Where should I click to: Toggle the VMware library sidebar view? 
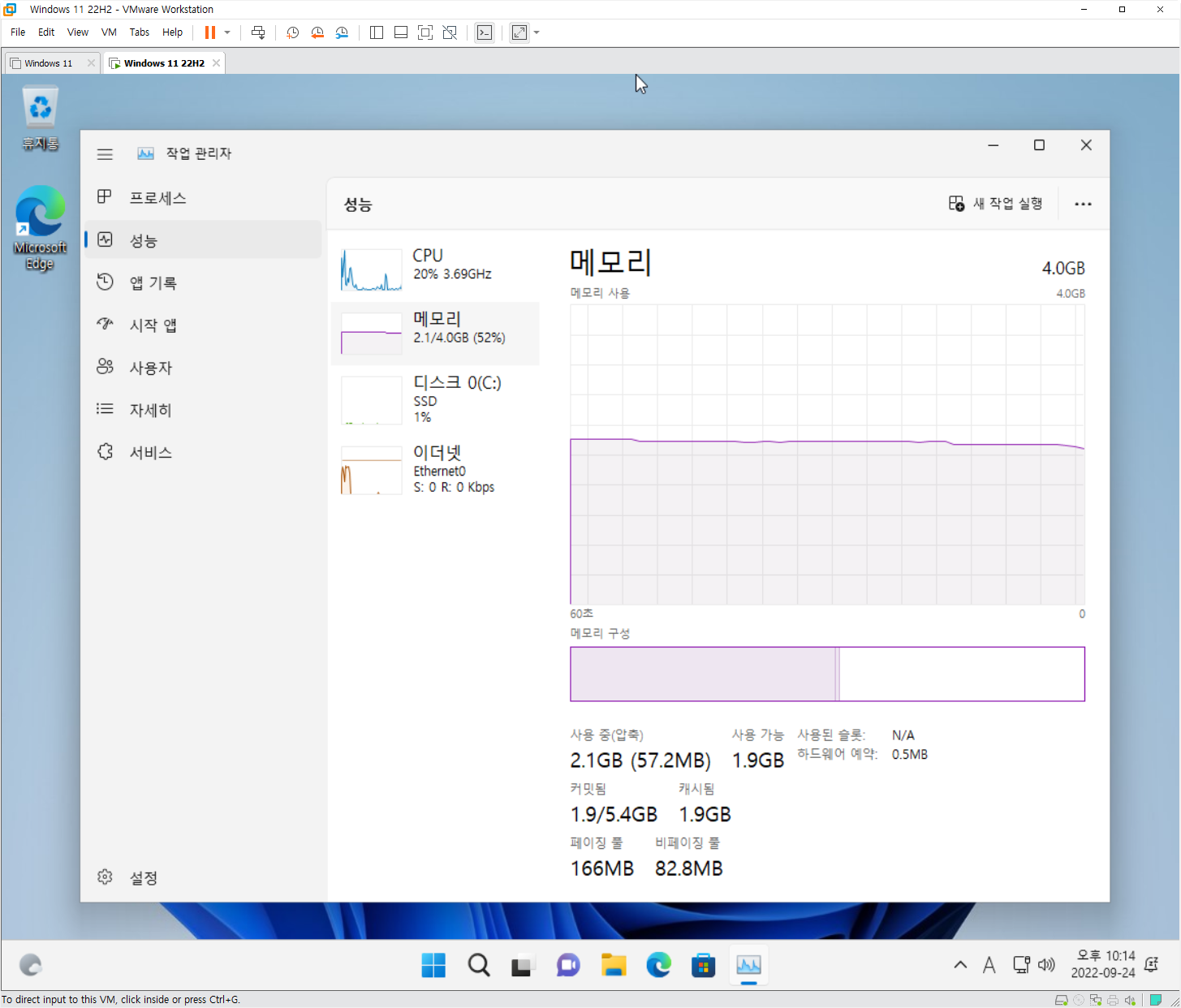(377, 32)
